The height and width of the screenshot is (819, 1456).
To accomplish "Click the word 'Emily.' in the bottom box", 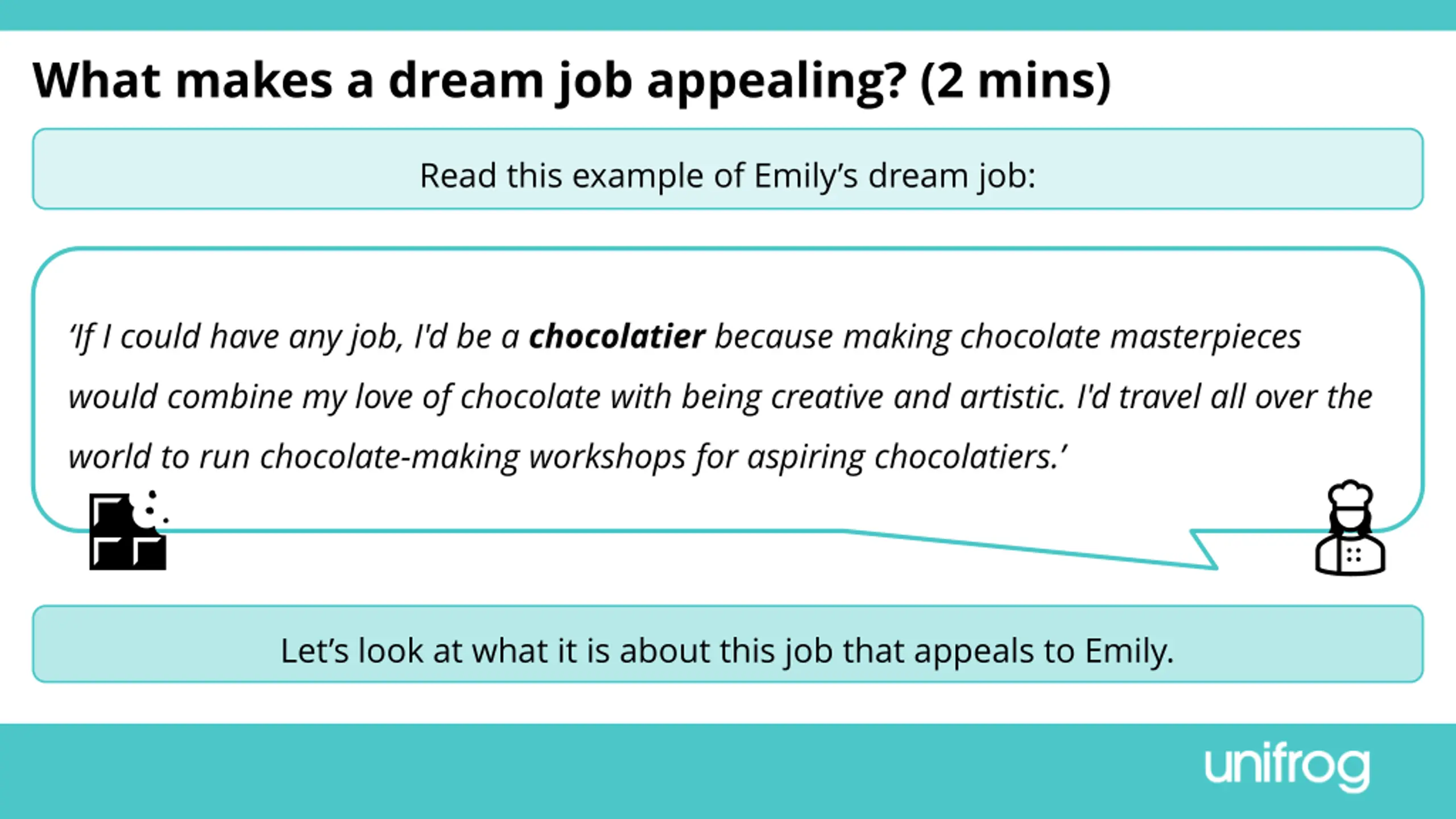I will (x=1130, y=651).
